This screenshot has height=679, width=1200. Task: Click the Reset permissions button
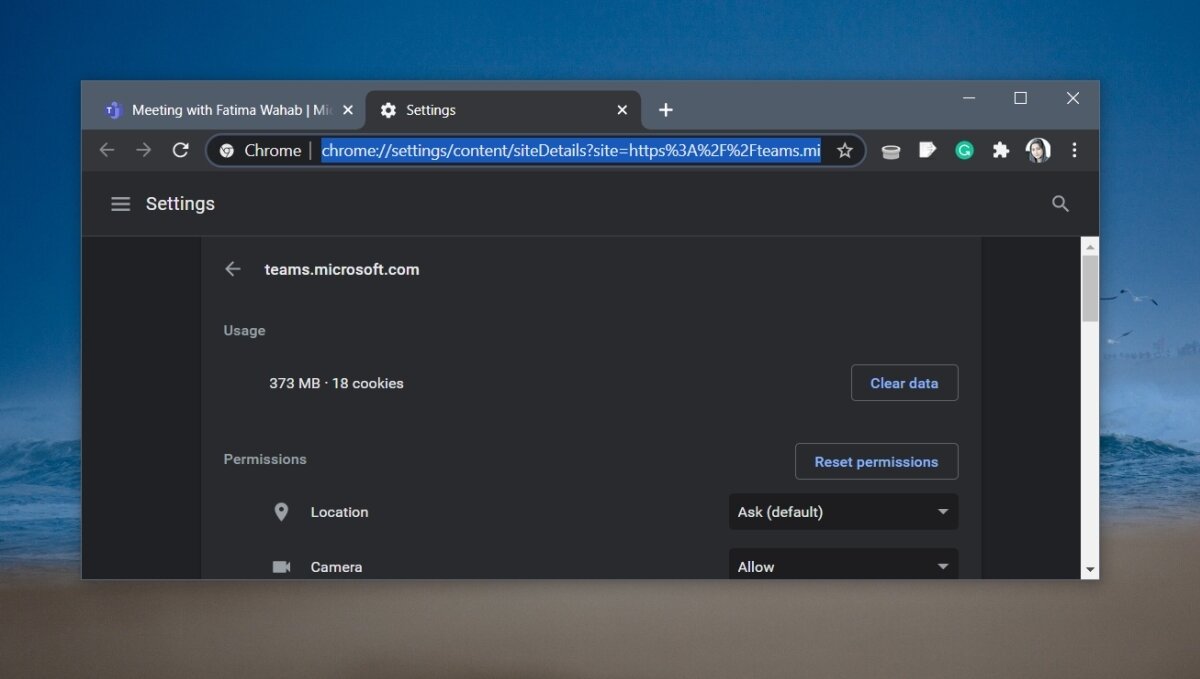(x=876, y=462)
